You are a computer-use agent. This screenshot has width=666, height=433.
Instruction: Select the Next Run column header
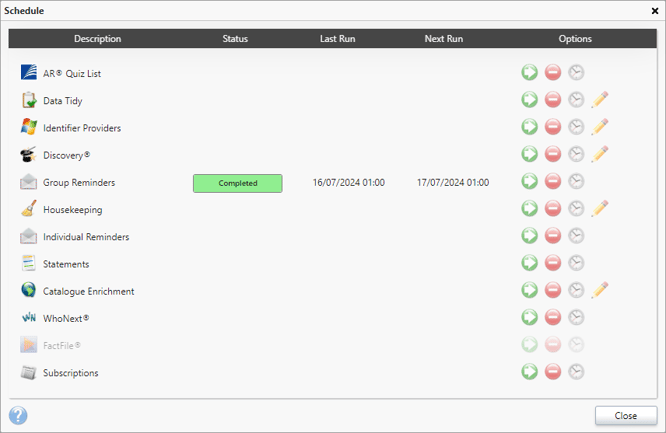coord(444,39)
